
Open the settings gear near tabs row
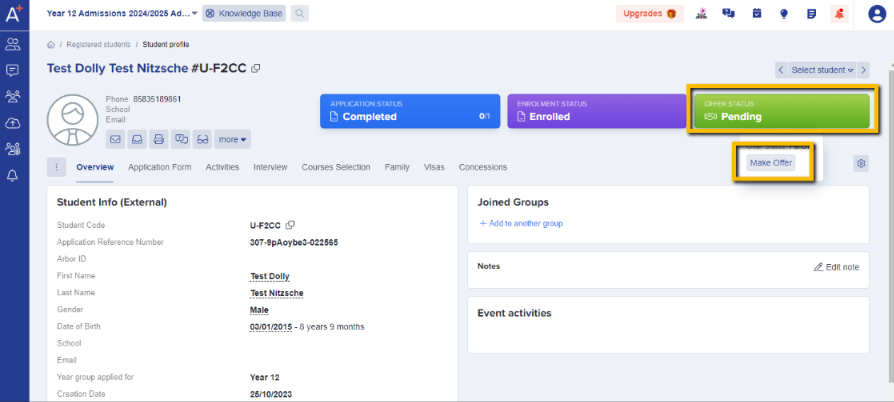(x=861, y=164)
